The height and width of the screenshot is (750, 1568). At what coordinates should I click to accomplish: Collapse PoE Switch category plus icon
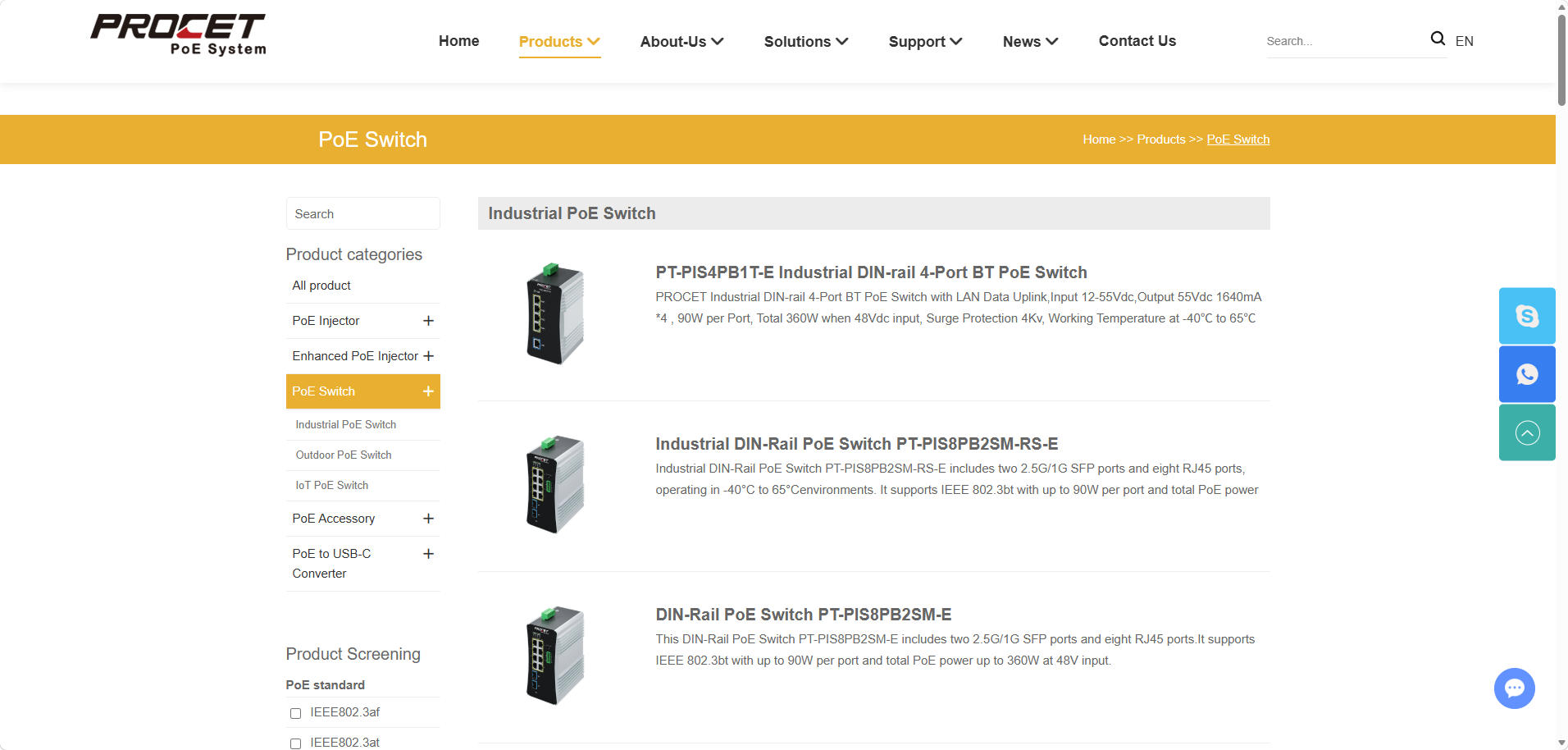coord(428,391)
